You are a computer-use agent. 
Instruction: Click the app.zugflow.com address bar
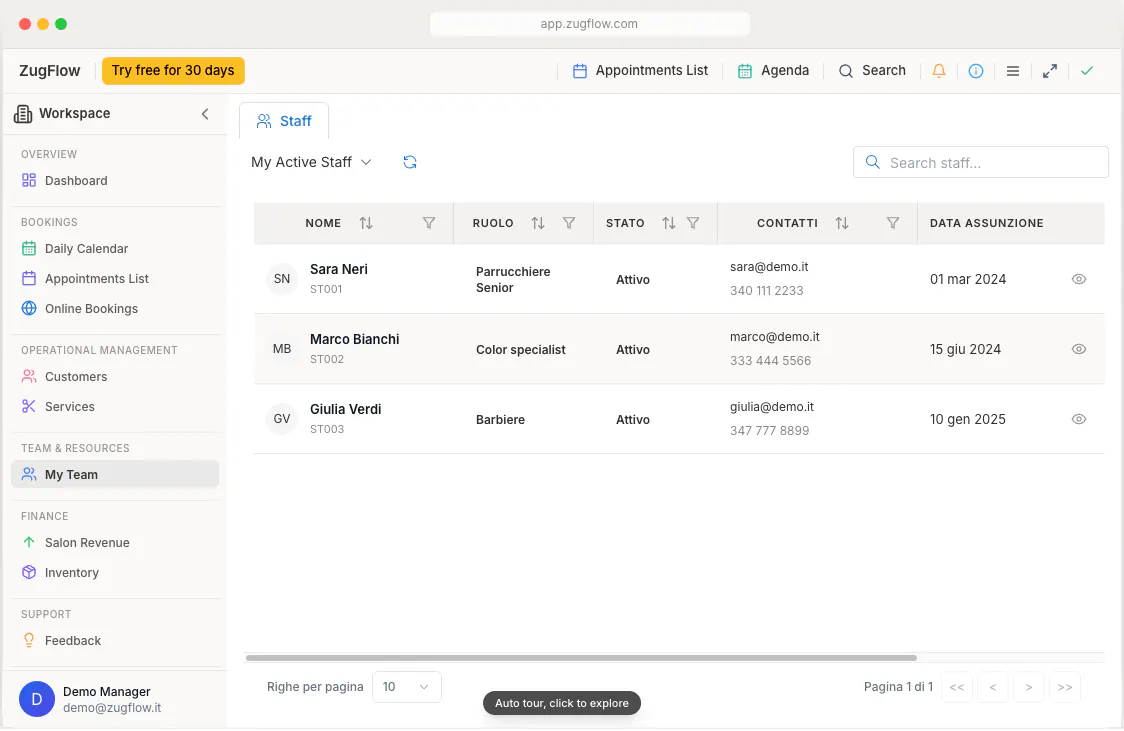coord(589,24)
